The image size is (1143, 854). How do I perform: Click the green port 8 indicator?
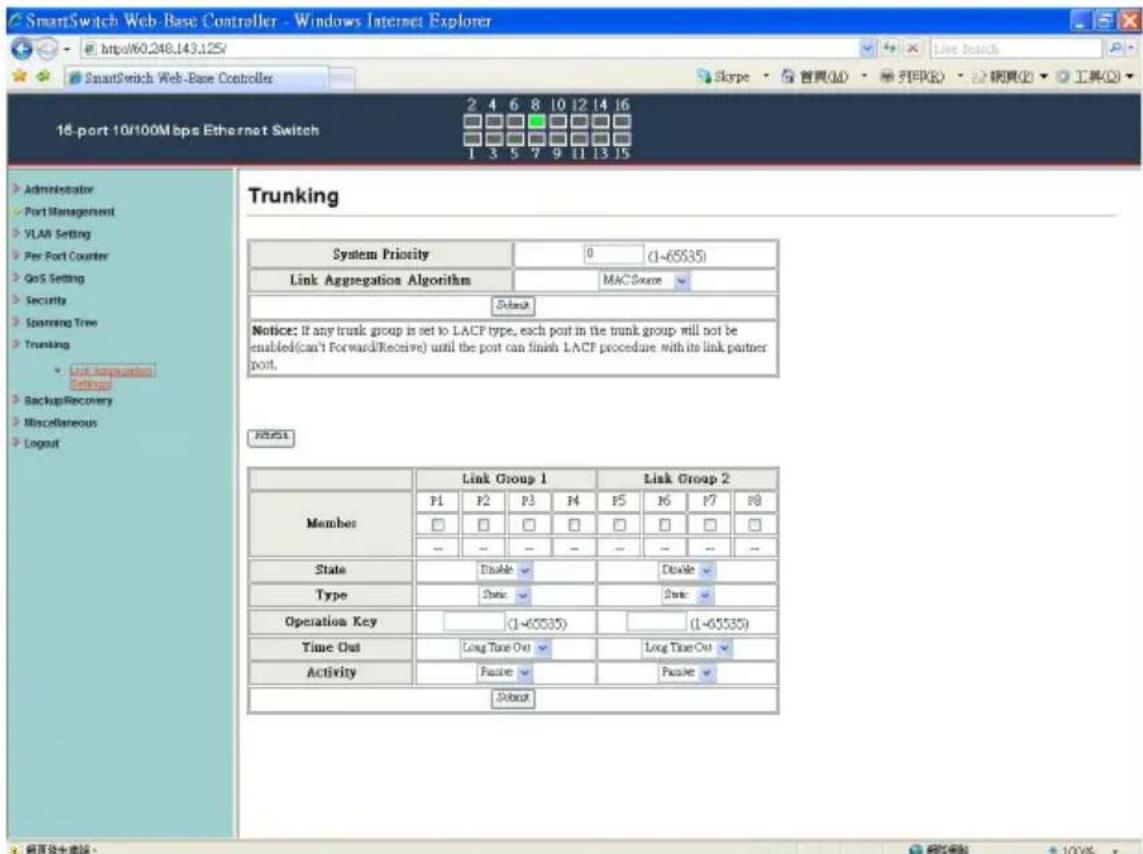click(x=536, y=121)
